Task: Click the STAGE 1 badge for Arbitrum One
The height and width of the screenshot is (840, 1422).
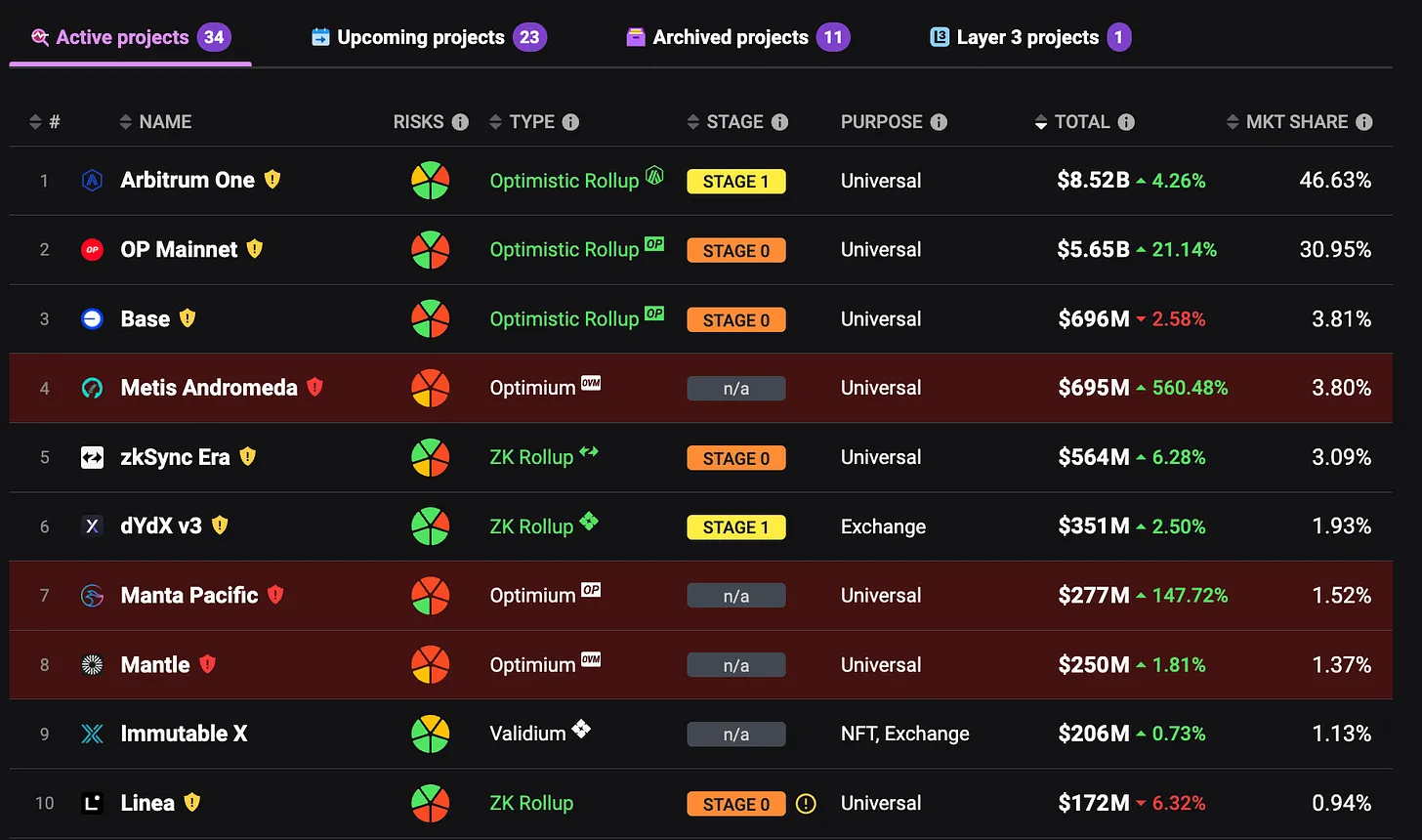Action: pos(736,182)
